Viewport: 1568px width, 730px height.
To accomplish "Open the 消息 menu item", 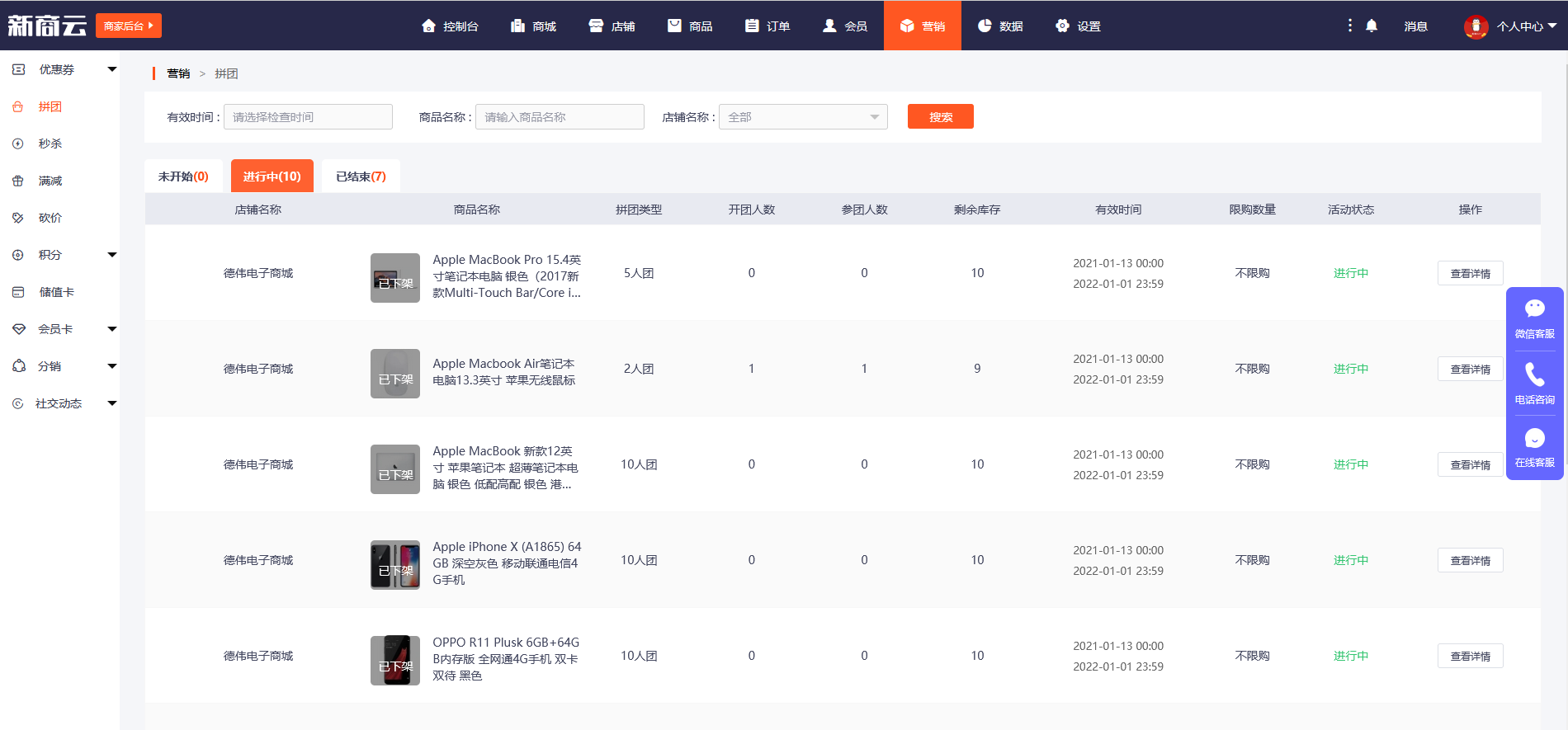I will point(1415,26).
